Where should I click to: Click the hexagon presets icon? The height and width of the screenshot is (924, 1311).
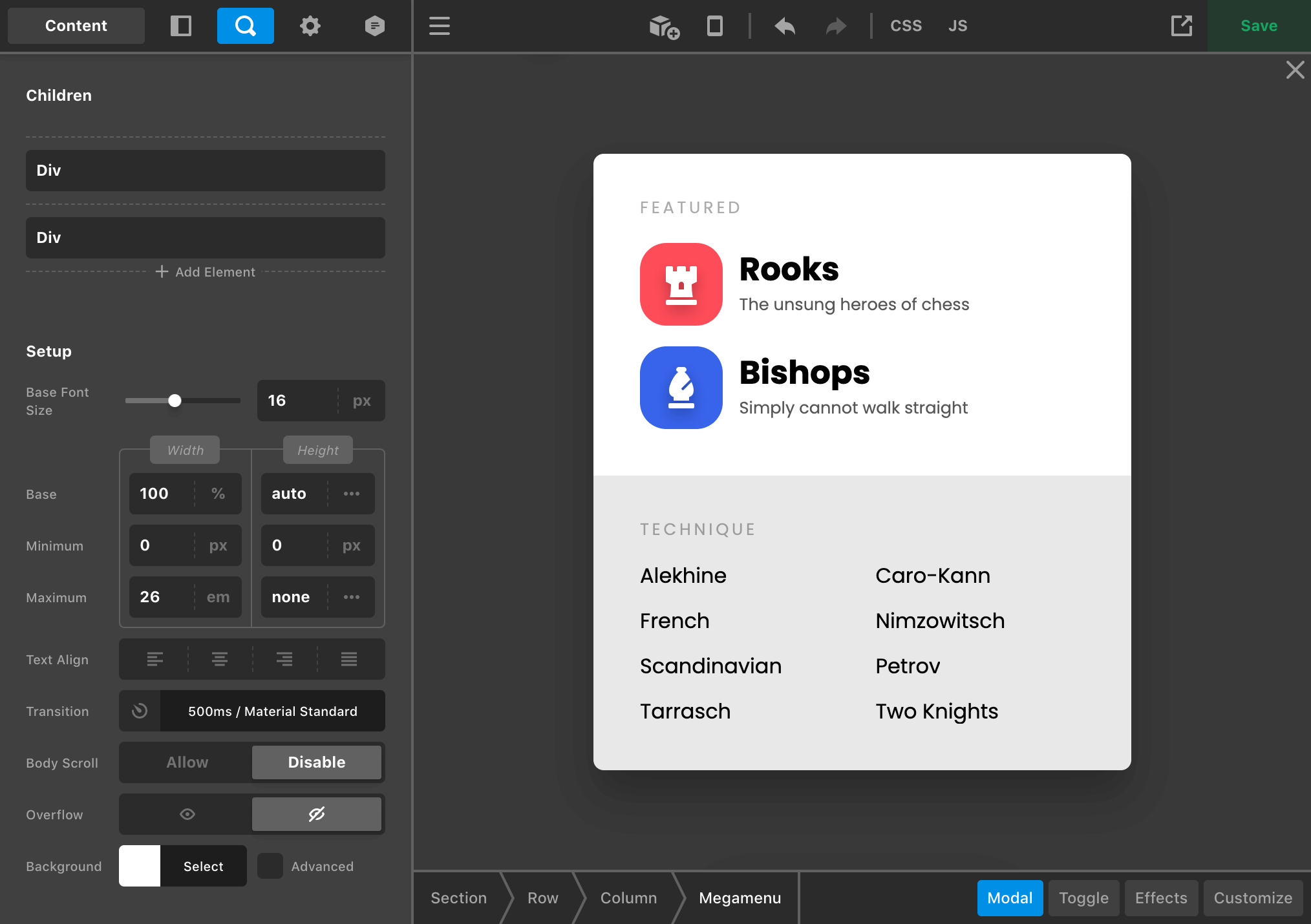pos(374,26)
